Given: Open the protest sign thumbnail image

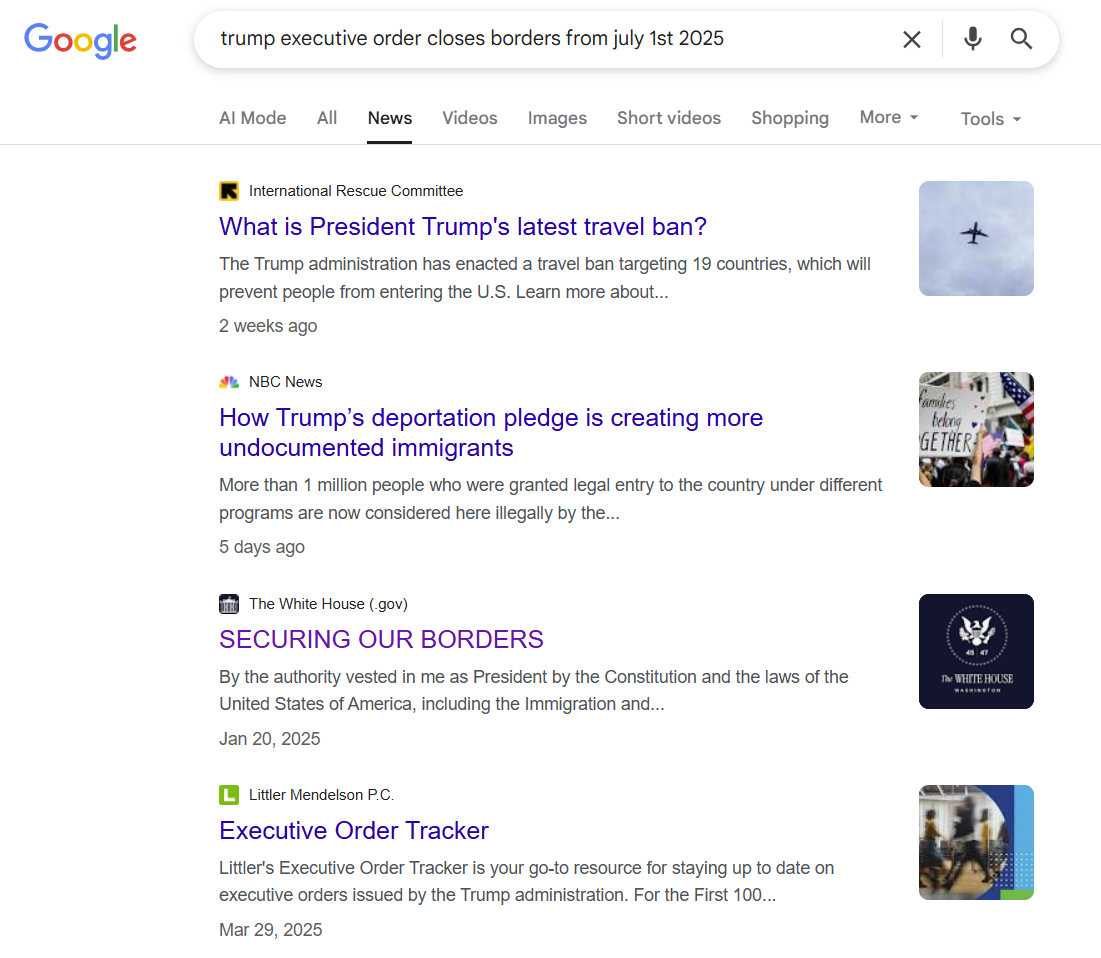Looking at the screenshot, I should (x=976, y=430).
